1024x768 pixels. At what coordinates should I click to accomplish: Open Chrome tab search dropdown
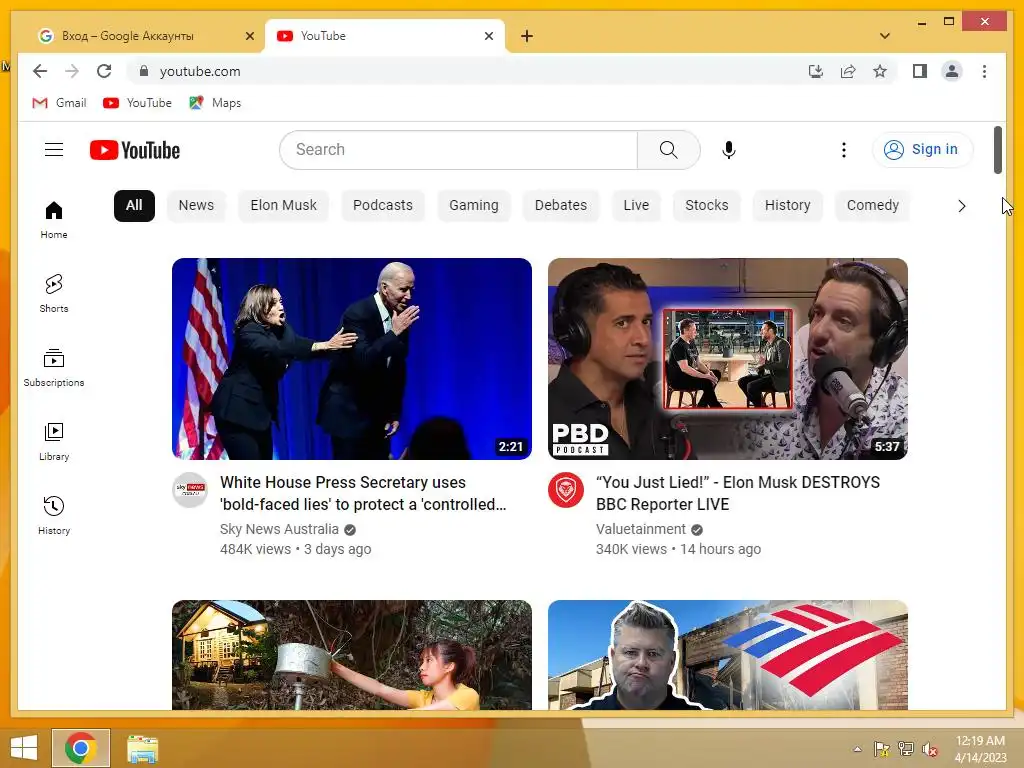click(885, 36)
